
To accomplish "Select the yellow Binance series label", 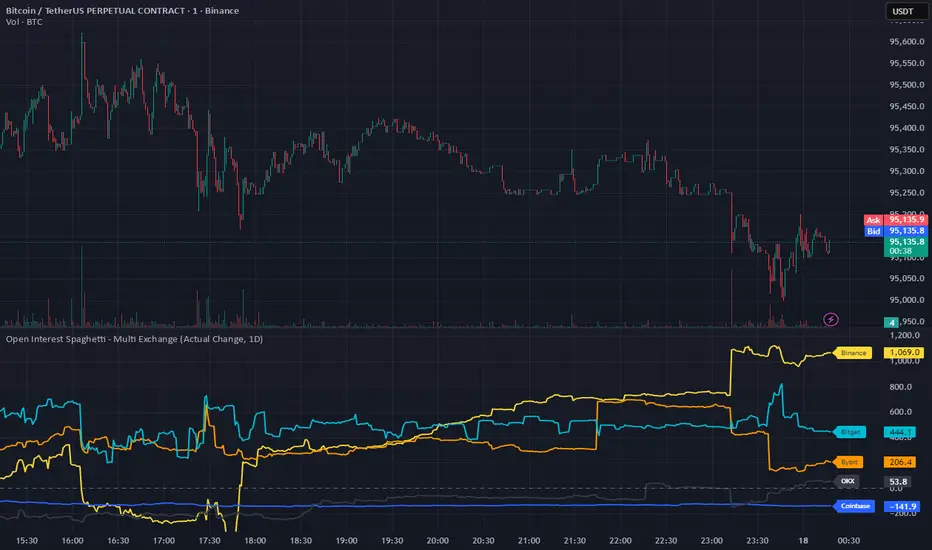I will click(x=853, y=353).
